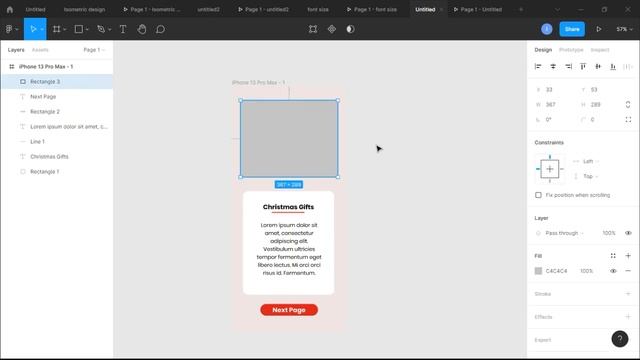
Task: Click the C4C4C4 fill color swatch
Action: click(x=538, y=271)
